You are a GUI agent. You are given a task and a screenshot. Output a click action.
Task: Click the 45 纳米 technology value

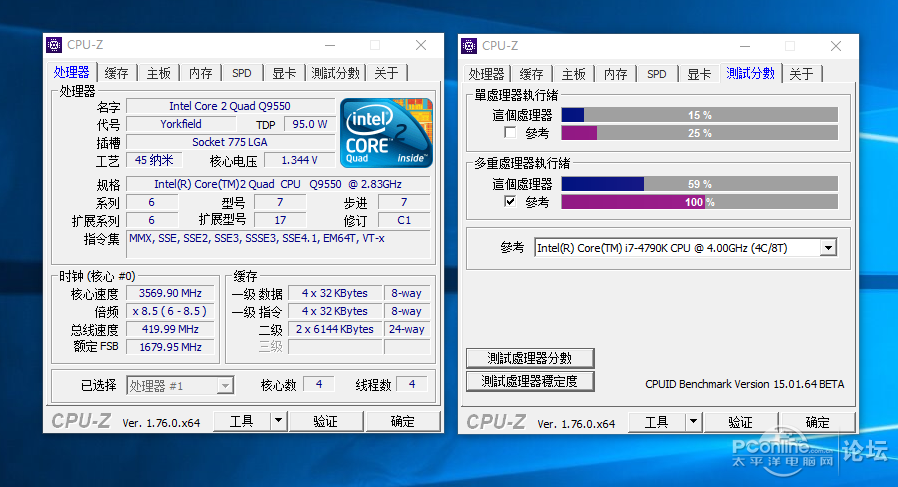tap(154, 160)
